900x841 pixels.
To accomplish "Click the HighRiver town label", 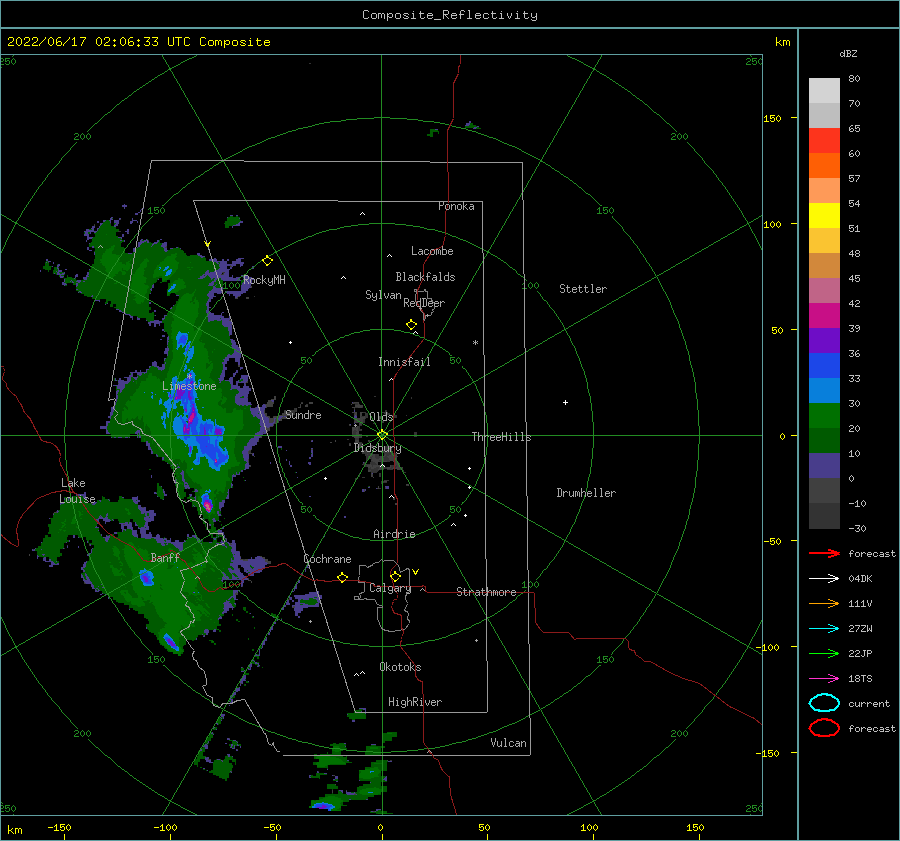I will coord(415,702).
